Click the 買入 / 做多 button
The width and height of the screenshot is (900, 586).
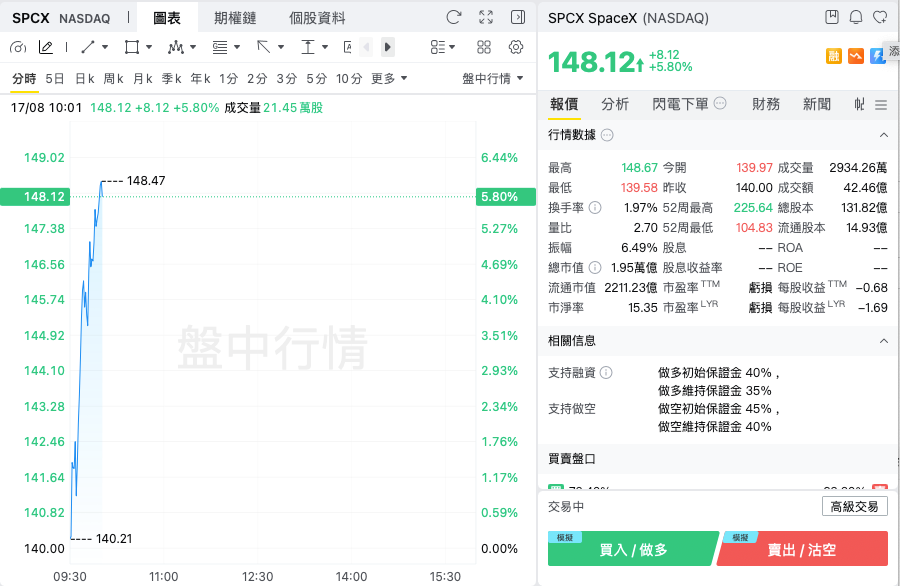pyautogui.click(x=633, y=549)
